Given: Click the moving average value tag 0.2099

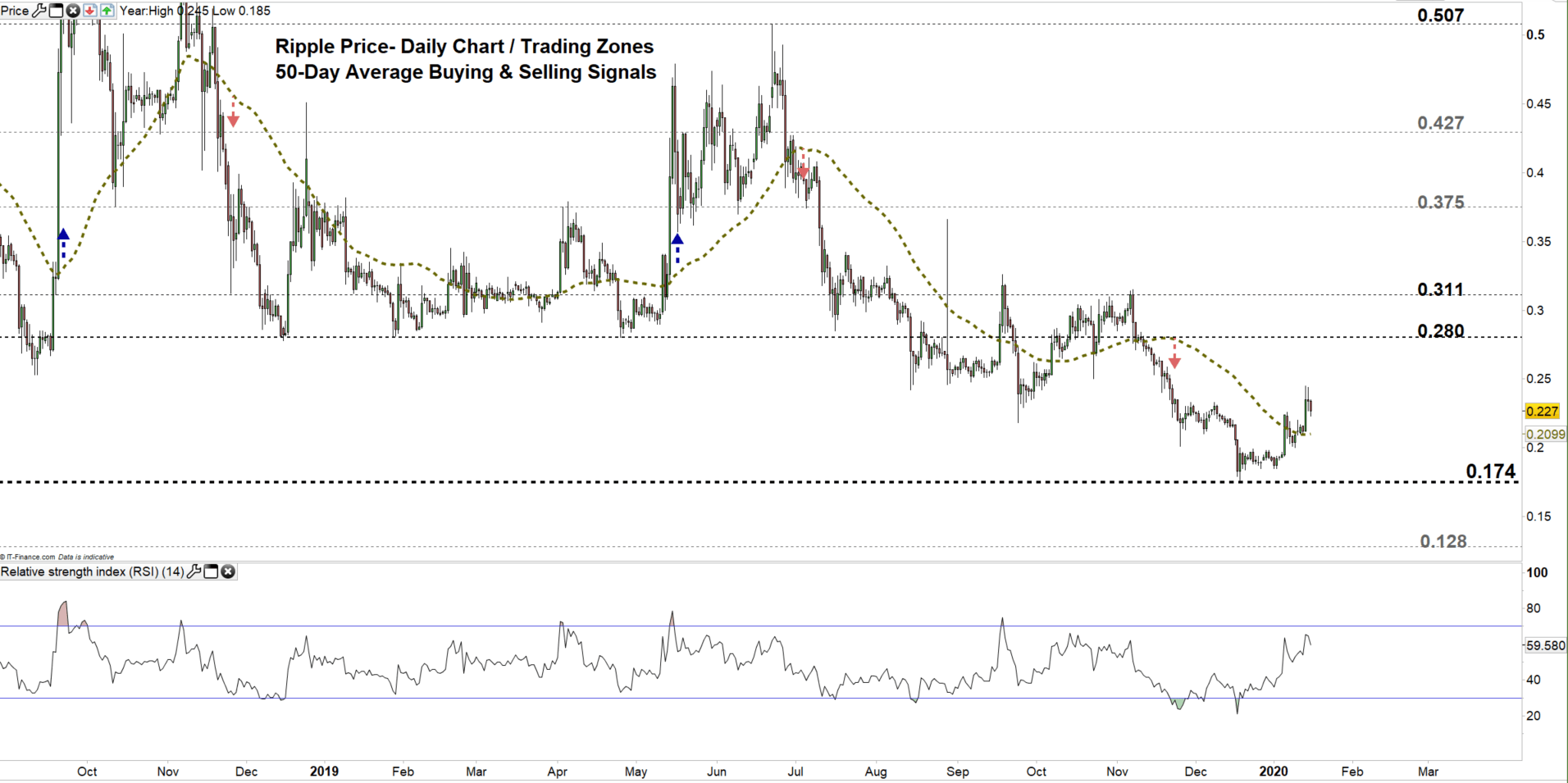Looking at the screenshot, I should 1546,435.
